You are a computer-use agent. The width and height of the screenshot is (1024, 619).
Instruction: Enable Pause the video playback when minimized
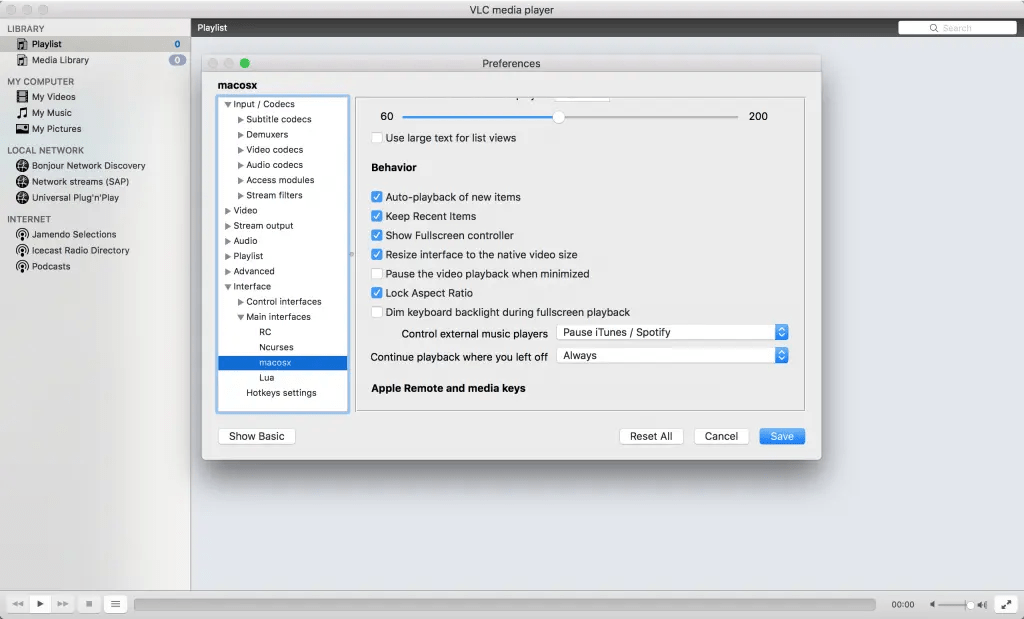377,273
